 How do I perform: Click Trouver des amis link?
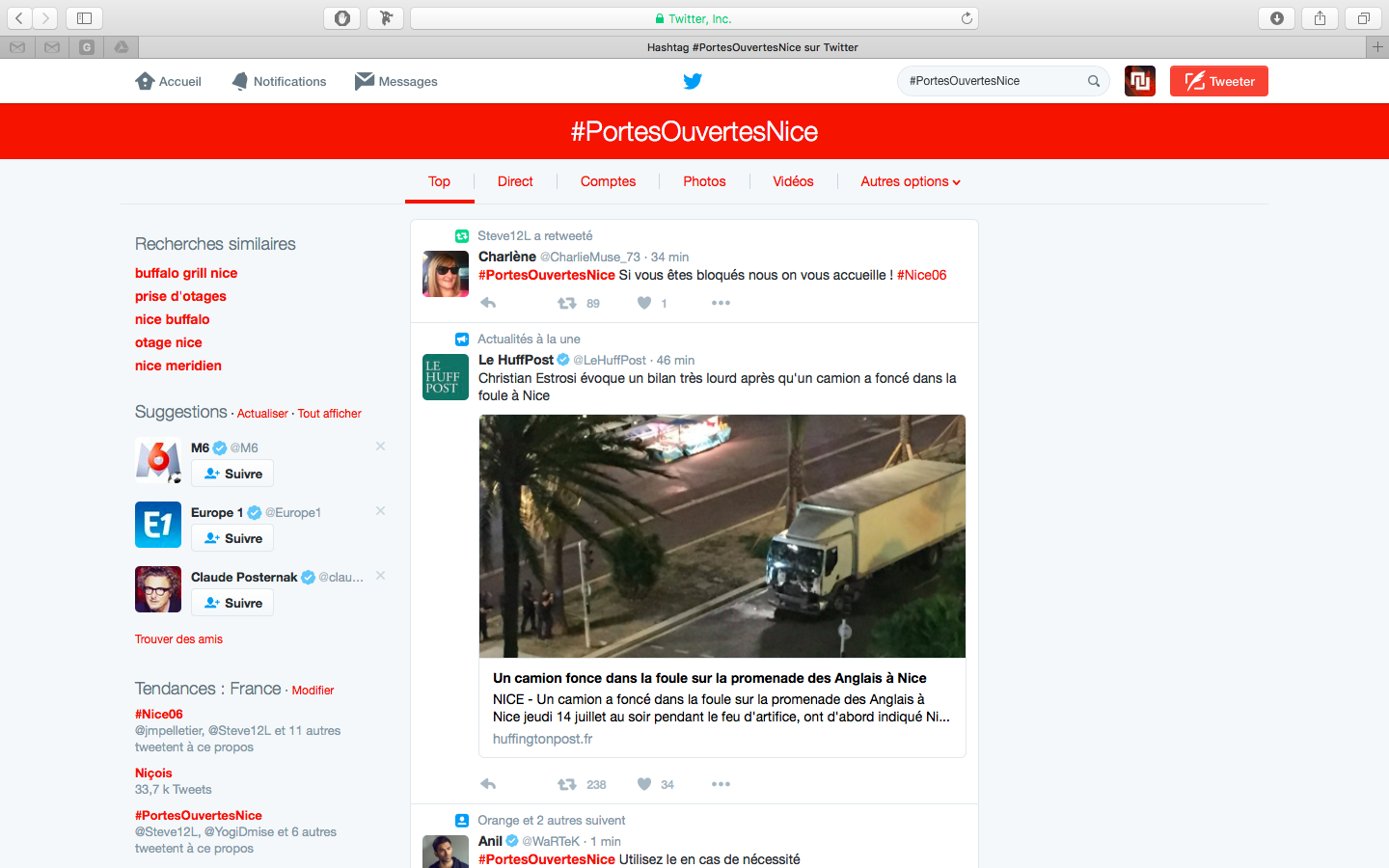click(178, 639)
